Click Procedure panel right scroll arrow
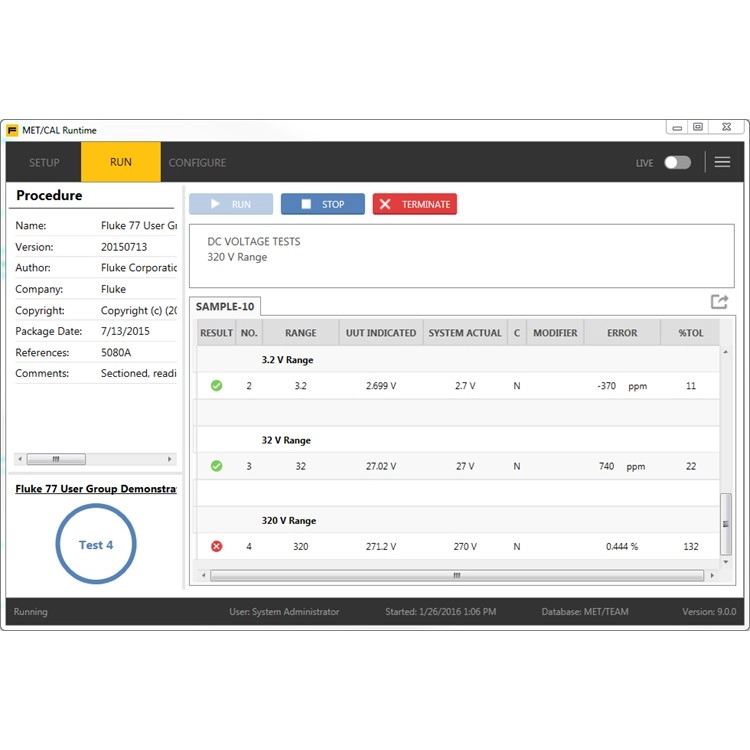 [x=169, y=459]
